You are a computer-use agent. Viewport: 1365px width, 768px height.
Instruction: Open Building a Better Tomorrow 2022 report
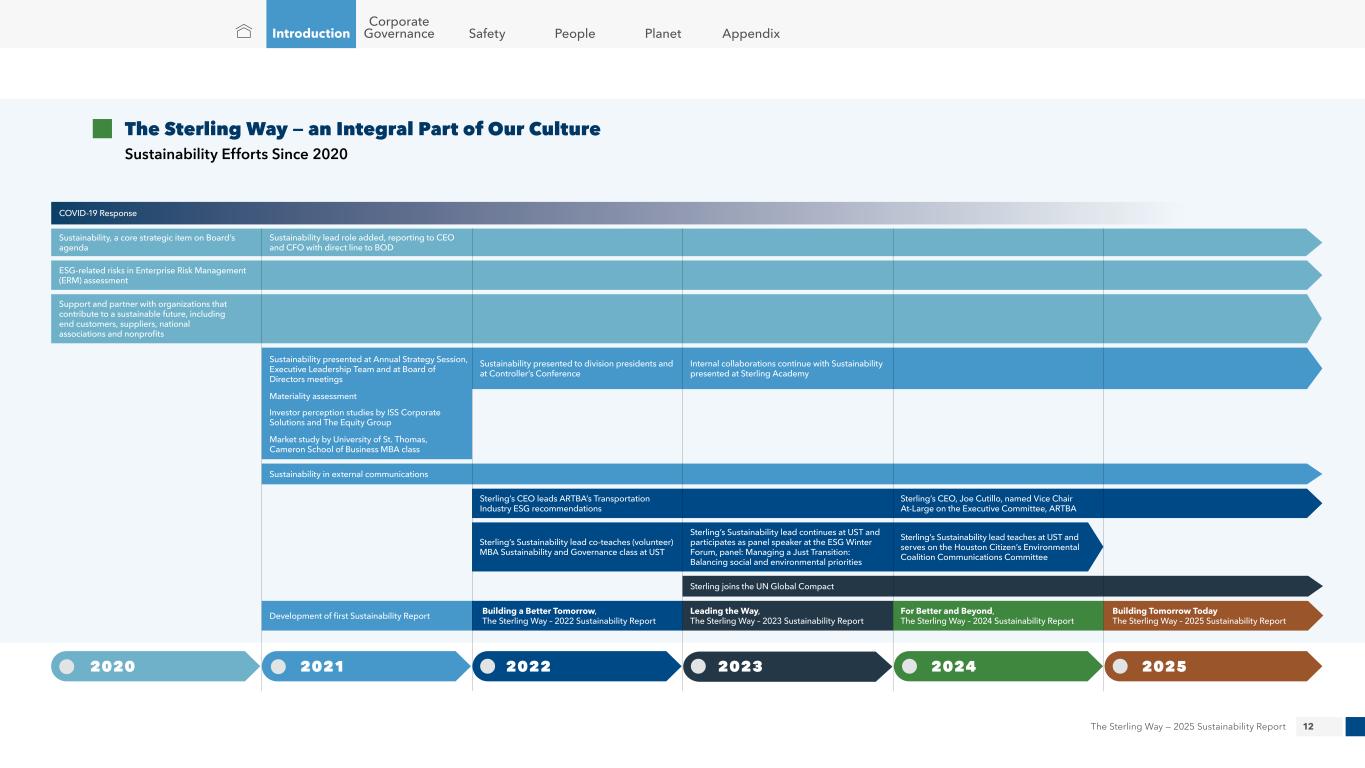point(570,616)
